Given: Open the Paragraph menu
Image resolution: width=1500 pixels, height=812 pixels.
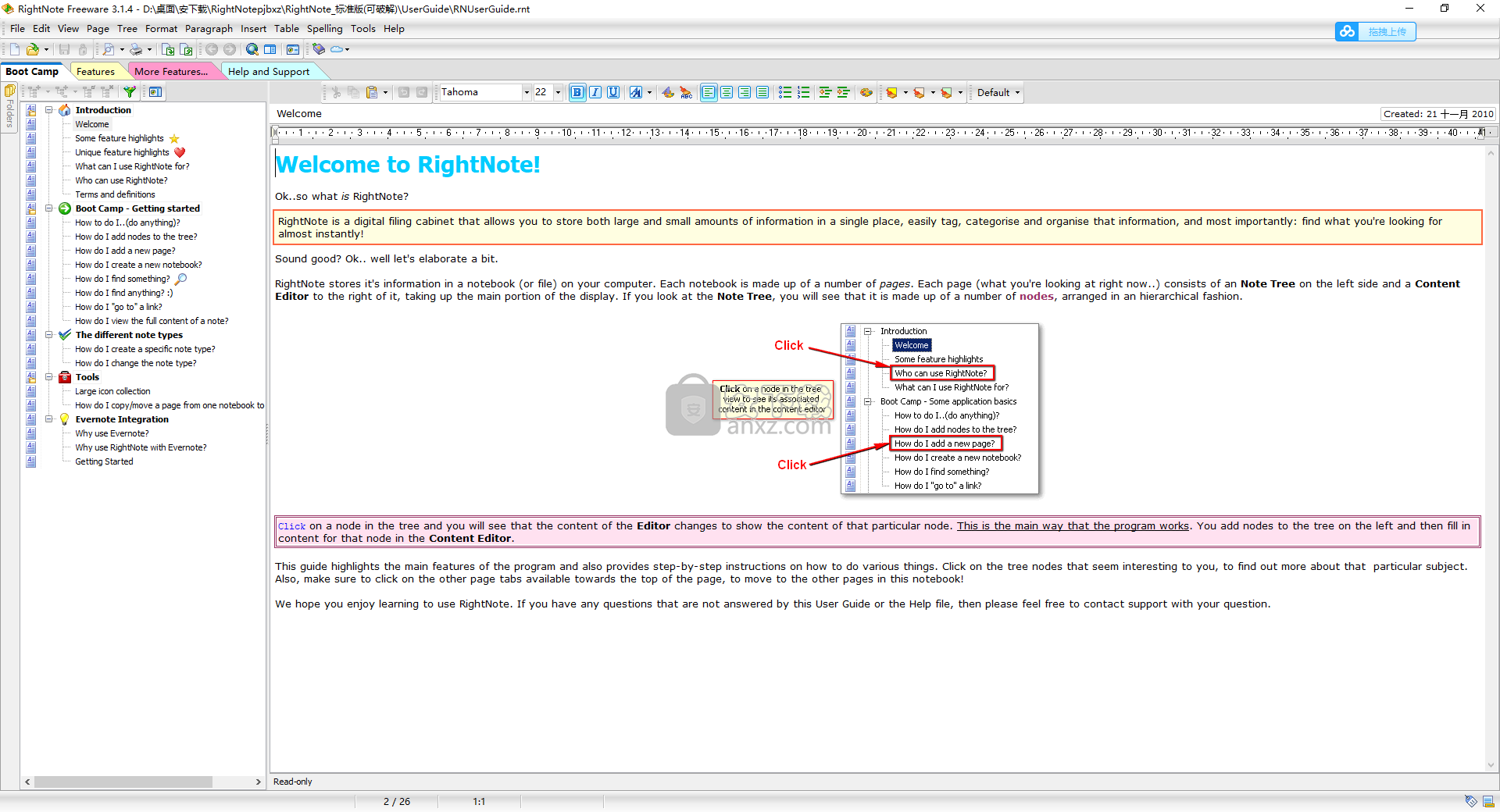Looking at the screenshot, I should tap(209, 28).
